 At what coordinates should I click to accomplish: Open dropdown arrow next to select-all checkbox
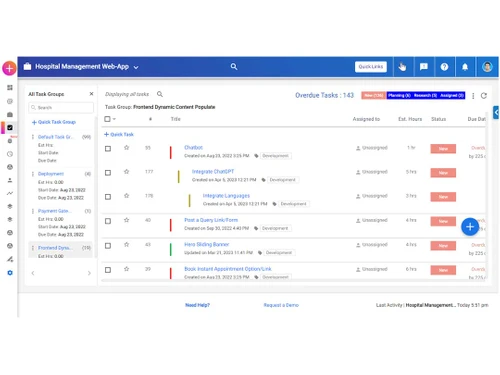[114, 119]
